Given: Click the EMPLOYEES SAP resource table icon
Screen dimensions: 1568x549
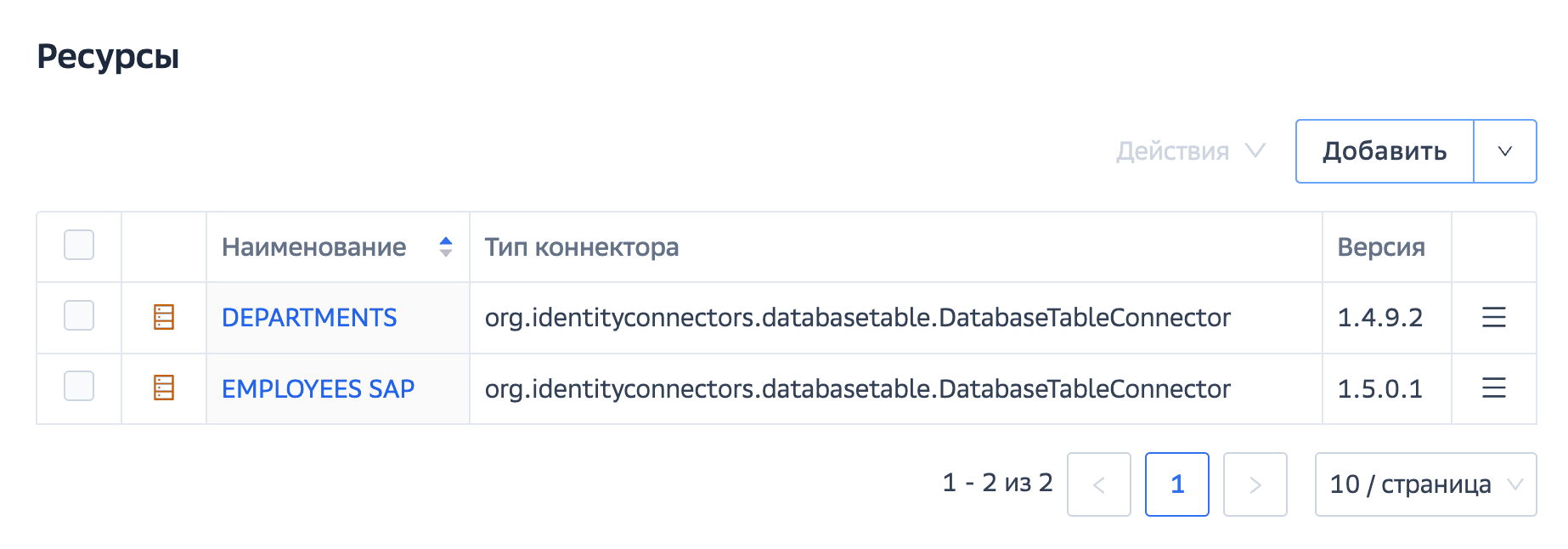Looking at the screenshot, I should click(163, 388).
